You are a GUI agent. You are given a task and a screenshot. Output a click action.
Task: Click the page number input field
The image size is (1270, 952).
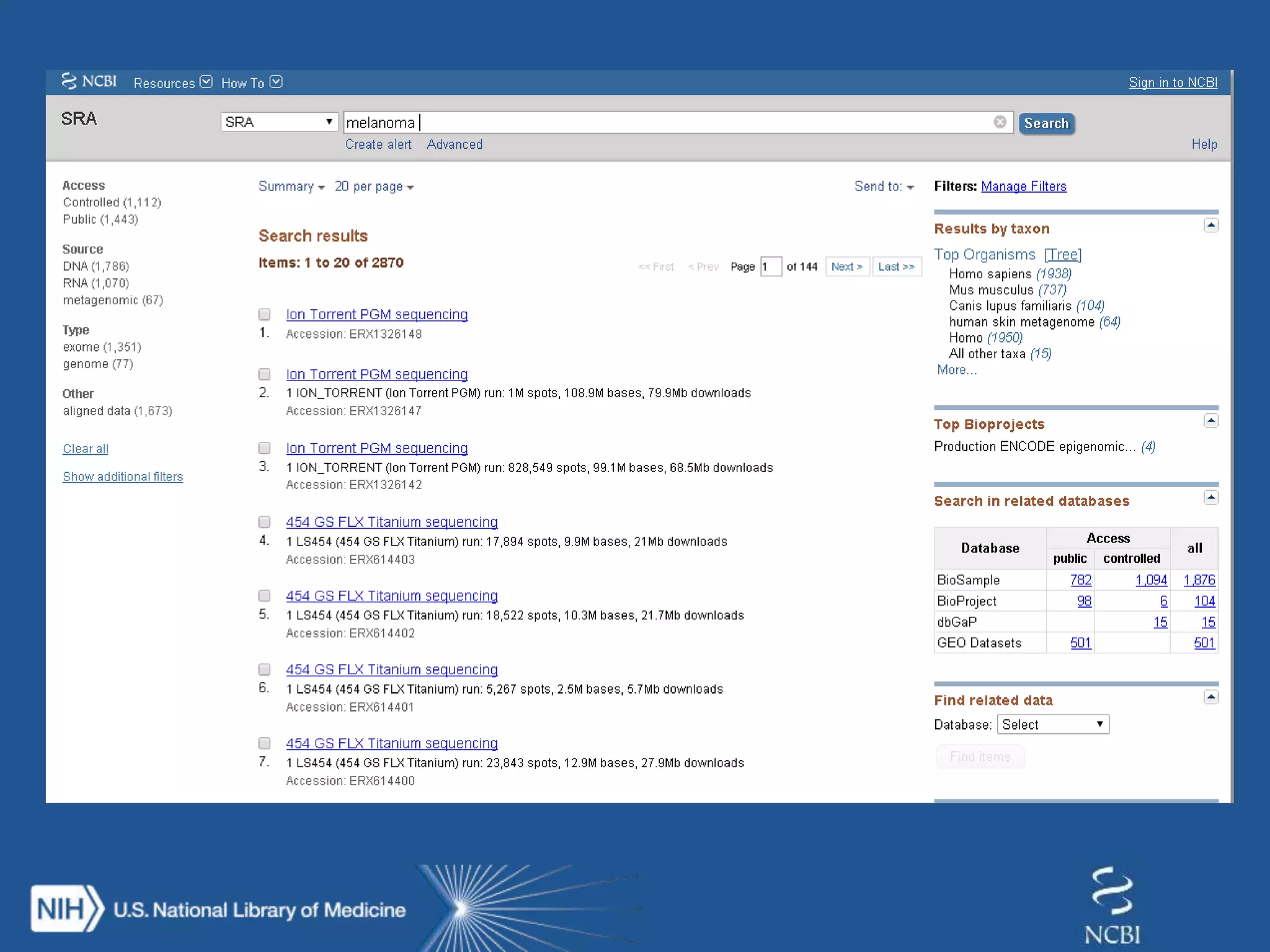pos(770,267)
